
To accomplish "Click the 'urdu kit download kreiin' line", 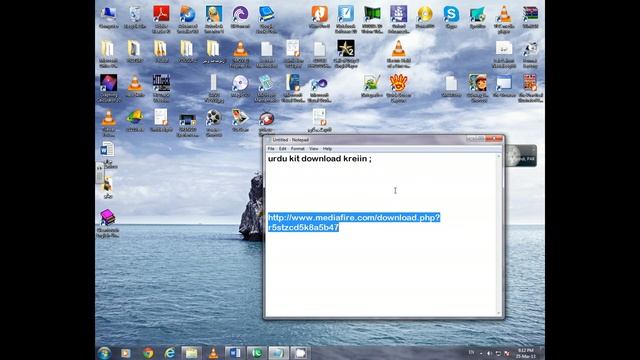I will (x=320, y=159).
